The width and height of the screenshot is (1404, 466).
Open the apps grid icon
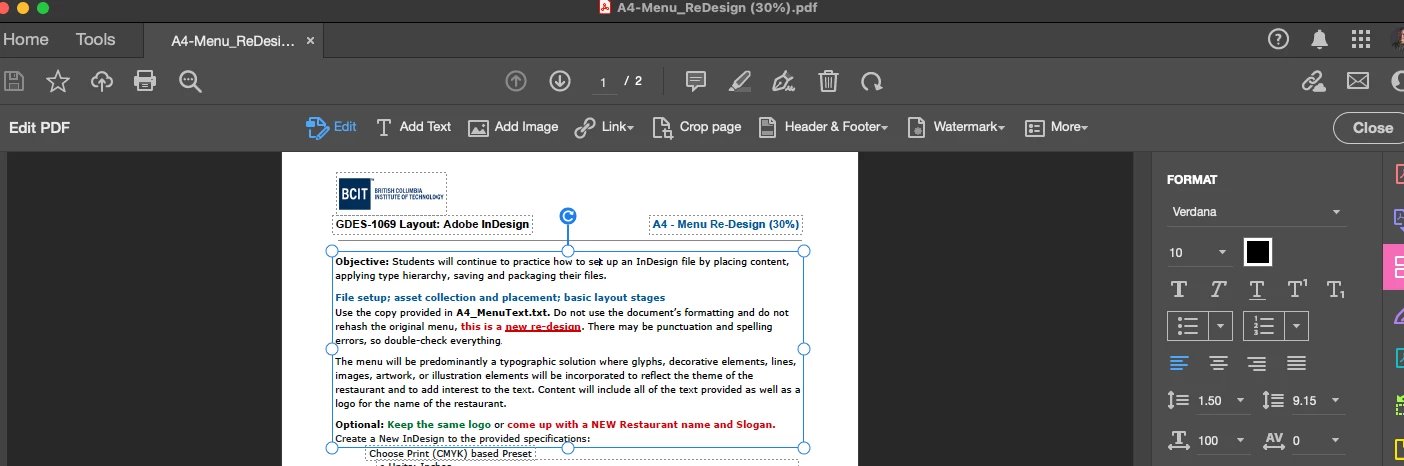(1361, 39)
